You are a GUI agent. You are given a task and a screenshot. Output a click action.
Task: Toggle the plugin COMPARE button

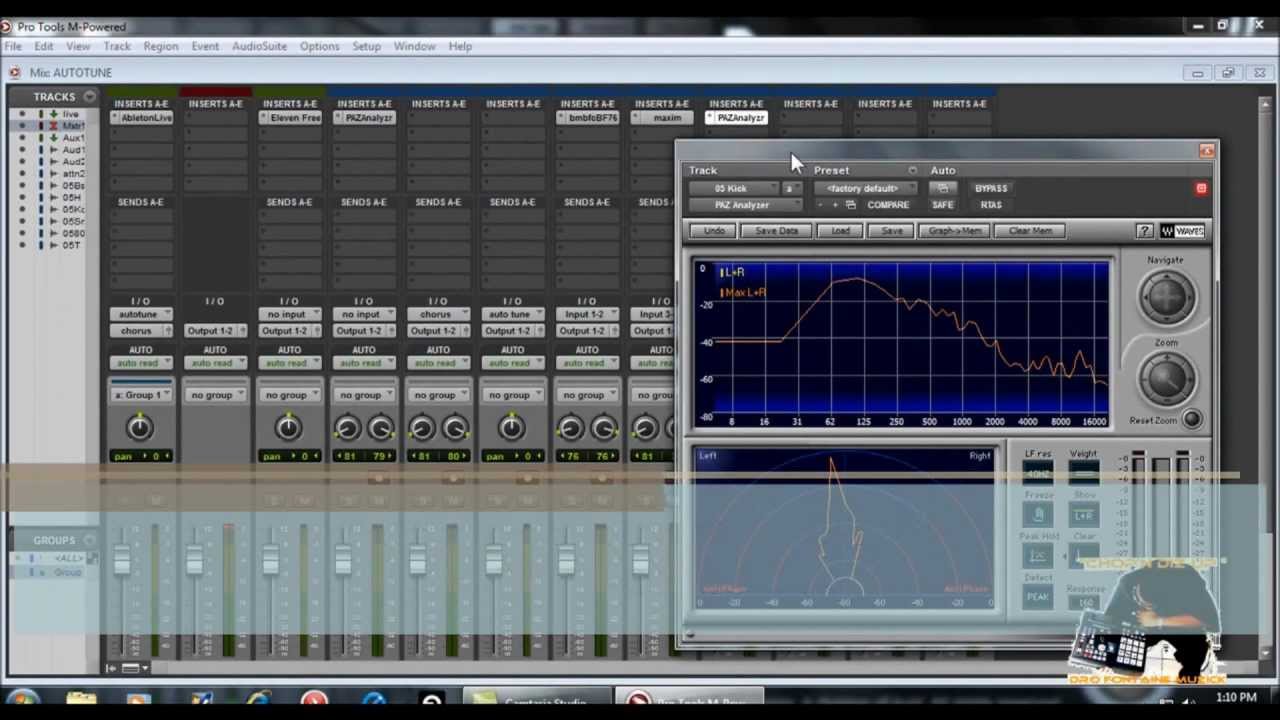[x=888, y=205]
